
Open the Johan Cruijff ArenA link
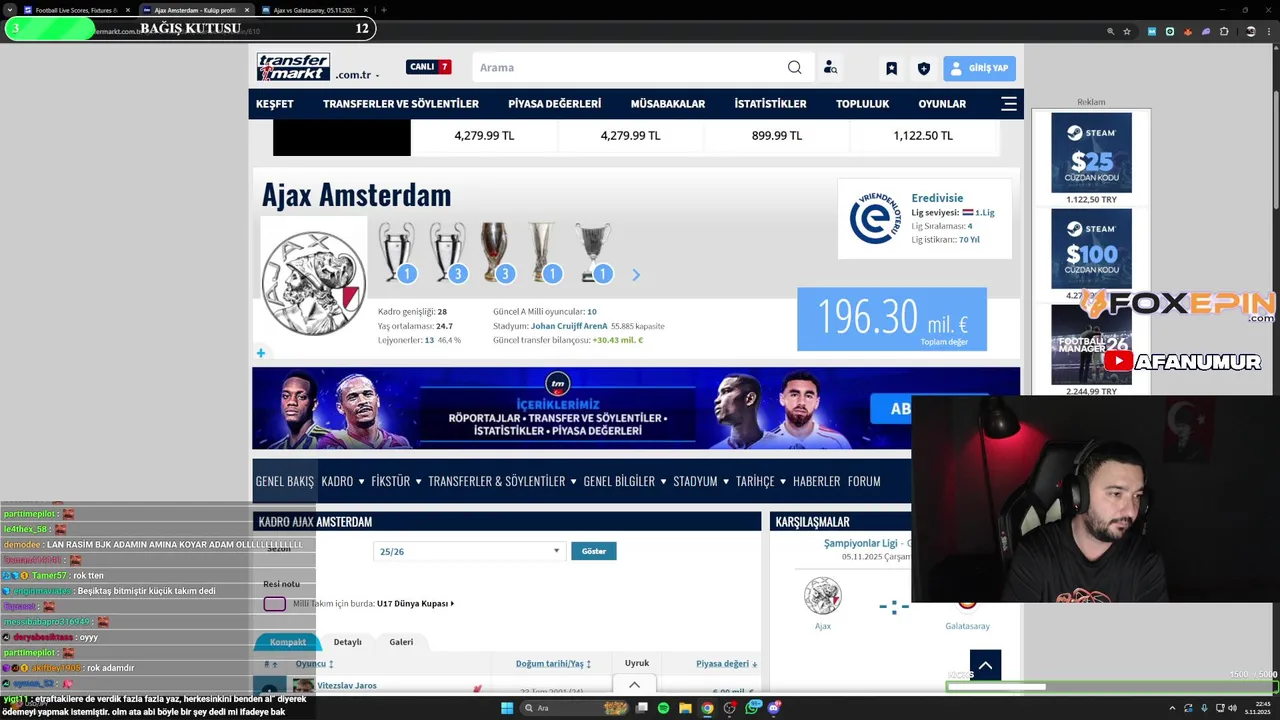pos(569,326)
